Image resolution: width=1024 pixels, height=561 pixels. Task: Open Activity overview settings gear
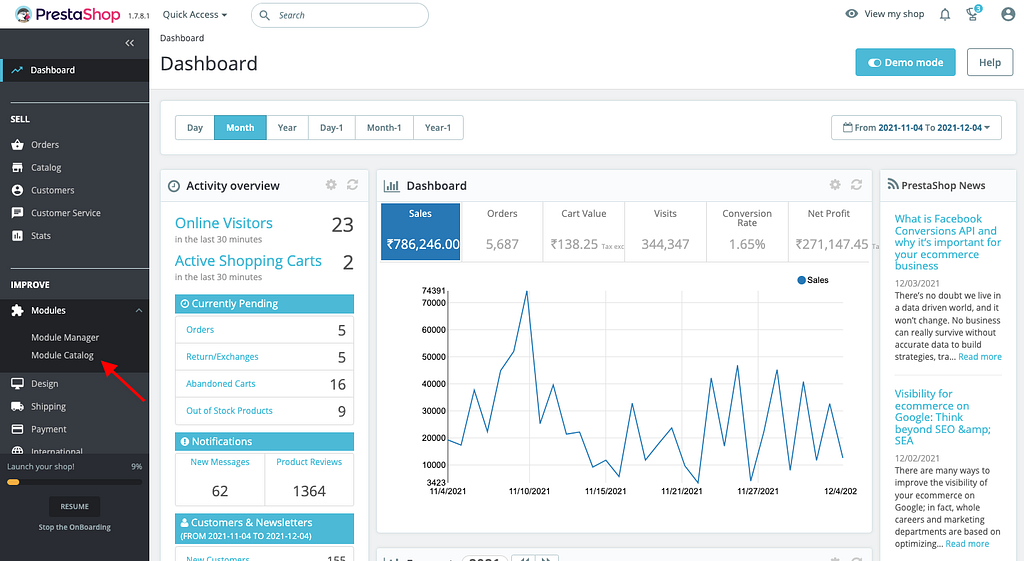coord(331,185)
